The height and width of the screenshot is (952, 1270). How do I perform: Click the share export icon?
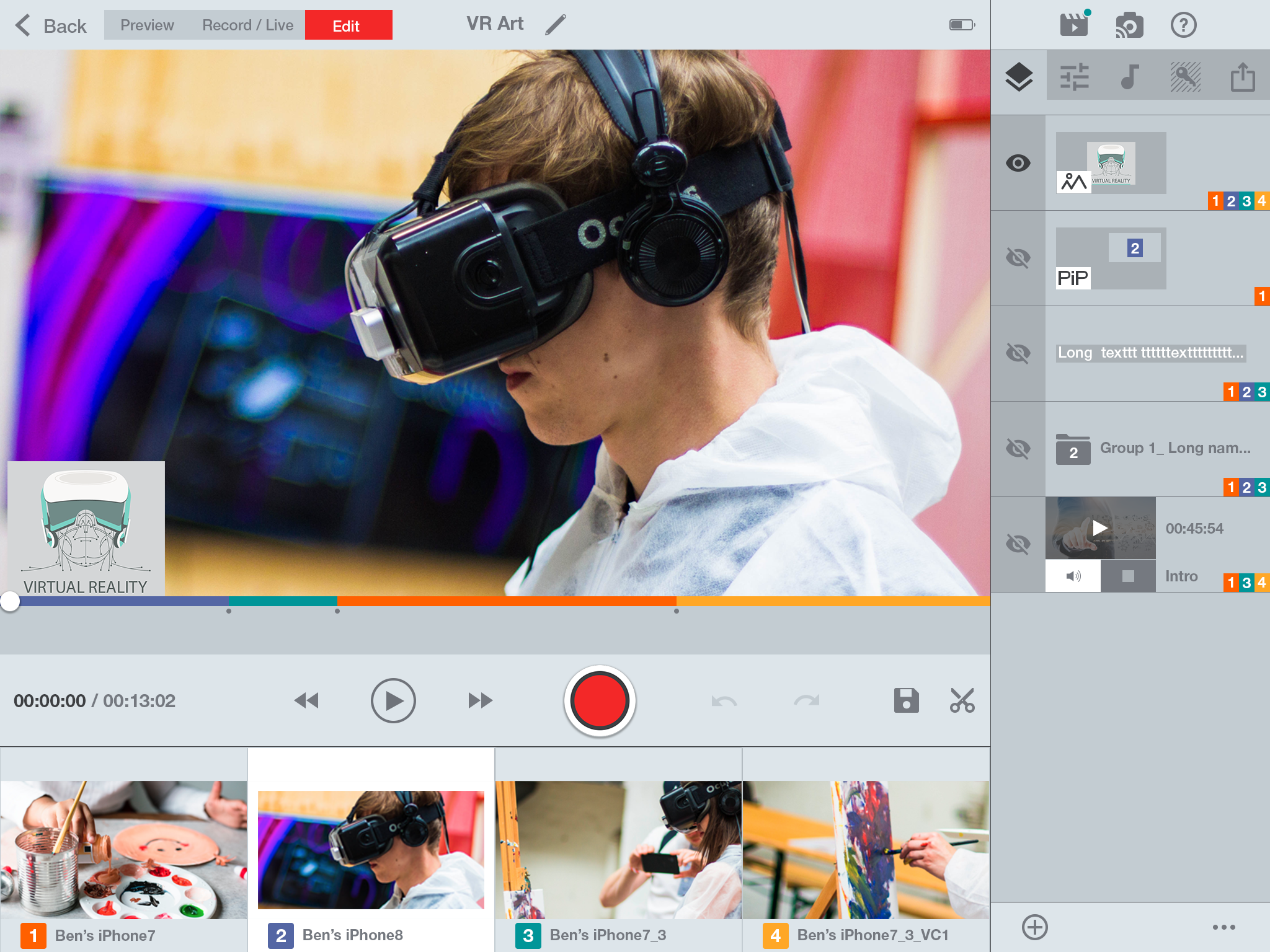pos(1242,77)
